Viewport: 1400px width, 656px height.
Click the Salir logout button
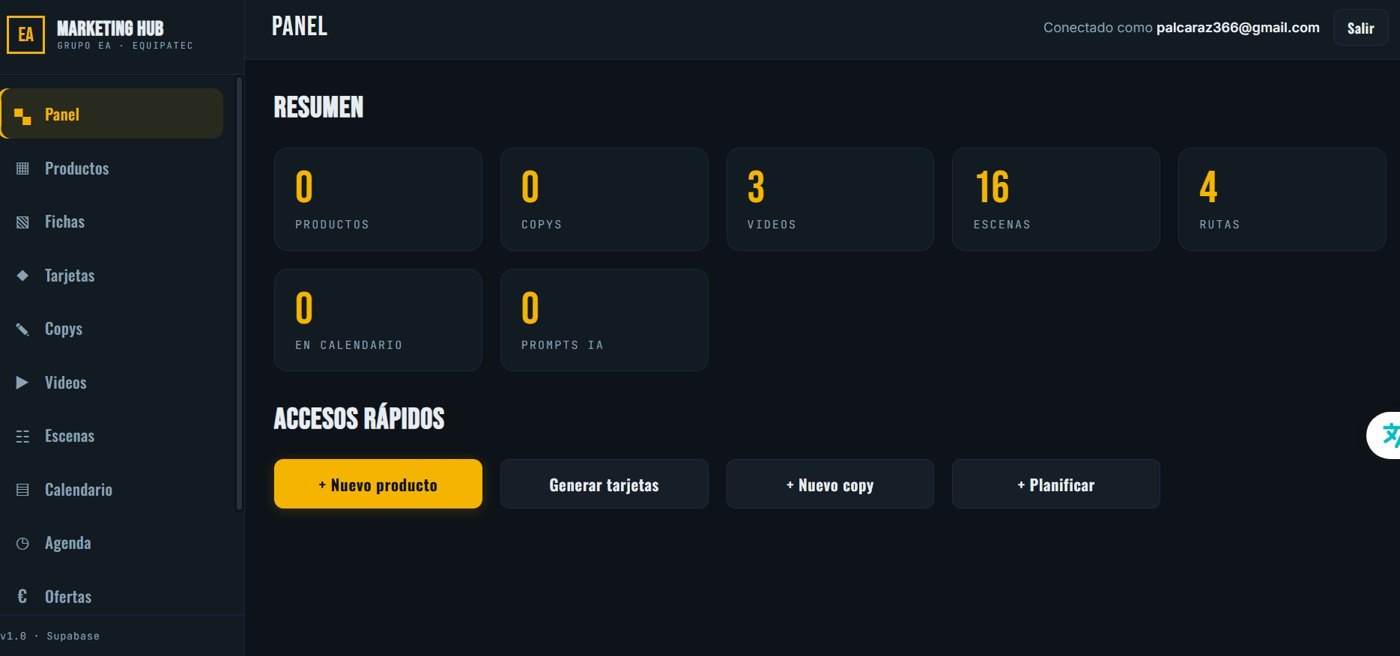pos(1360,28)
